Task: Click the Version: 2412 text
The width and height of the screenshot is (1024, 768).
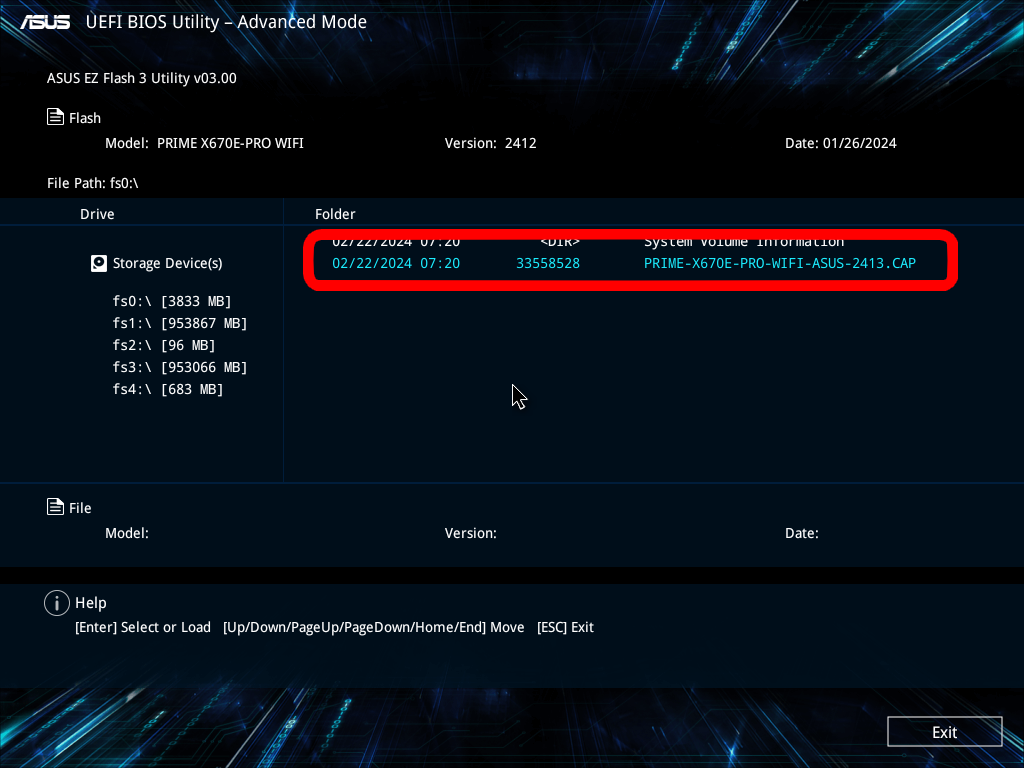Action: [490, 143]
